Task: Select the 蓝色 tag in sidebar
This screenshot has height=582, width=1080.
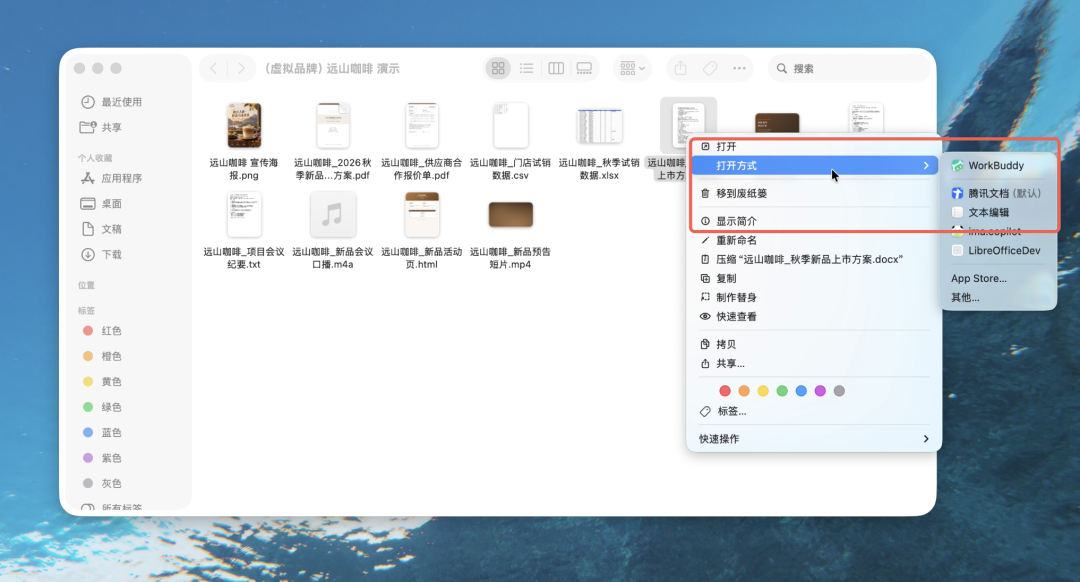Action: click(x=101, y=433)
